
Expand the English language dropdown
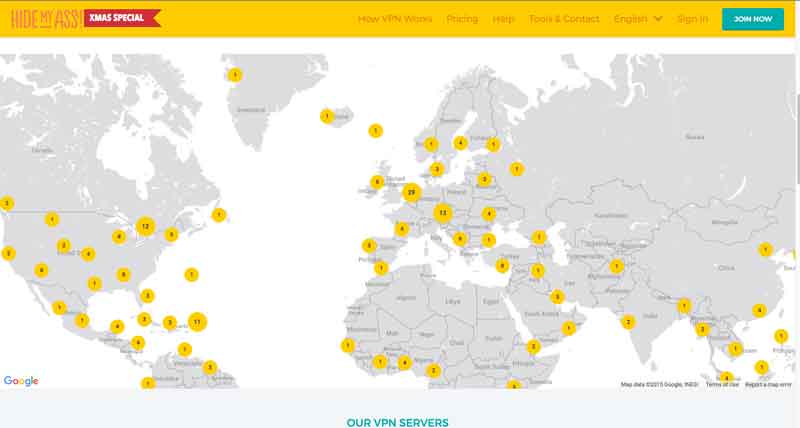click(x=638, y=19)
